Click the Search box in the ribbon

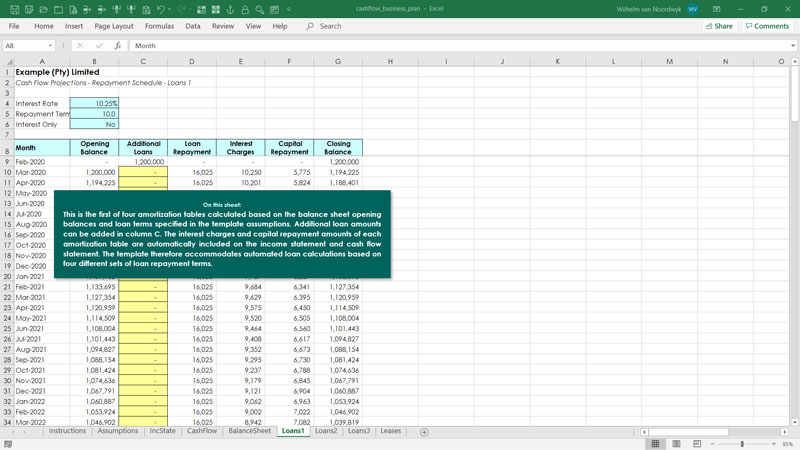324,26
